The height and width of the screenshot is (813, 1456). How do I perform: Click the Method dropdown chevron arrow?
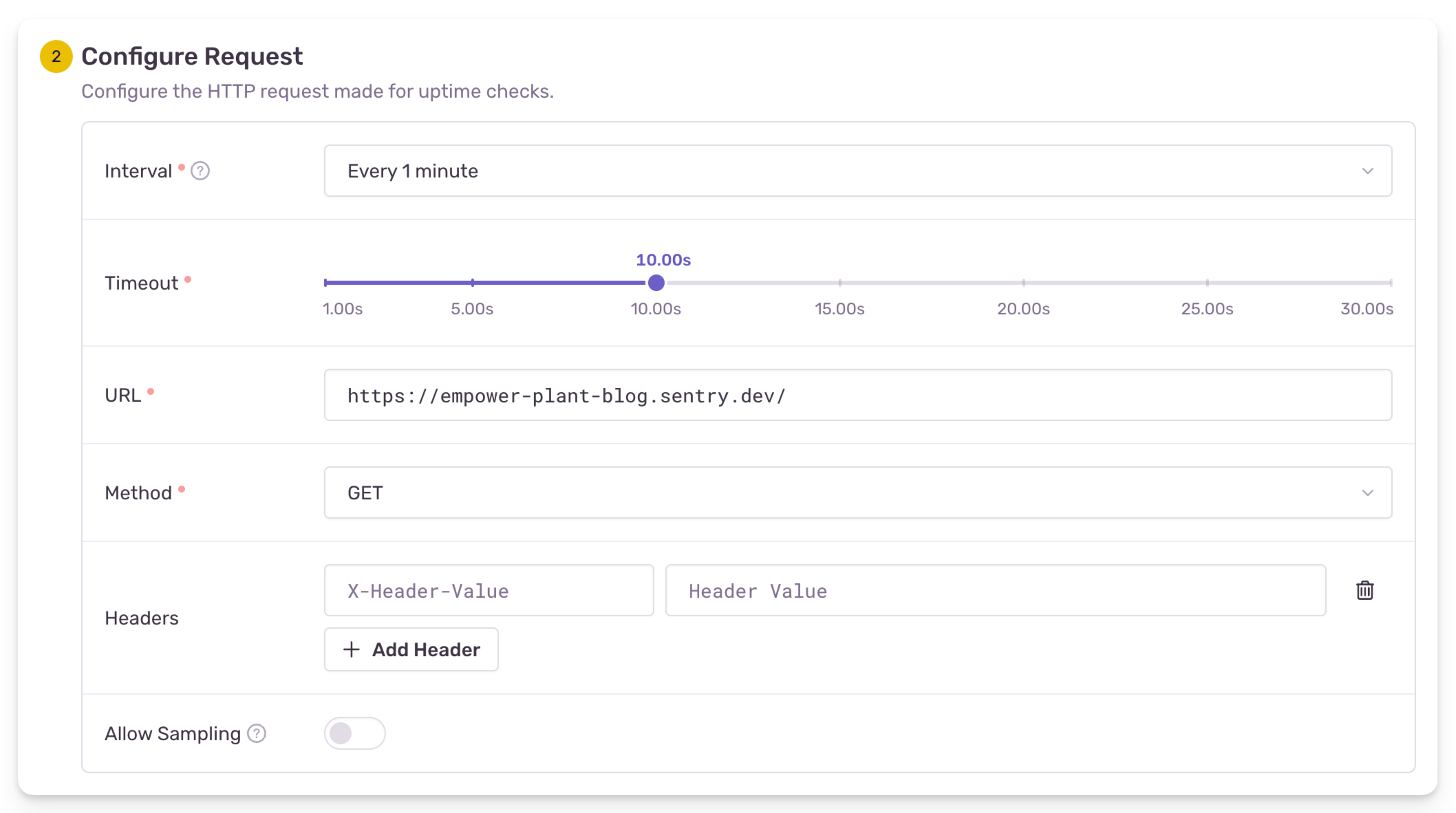1367,492
